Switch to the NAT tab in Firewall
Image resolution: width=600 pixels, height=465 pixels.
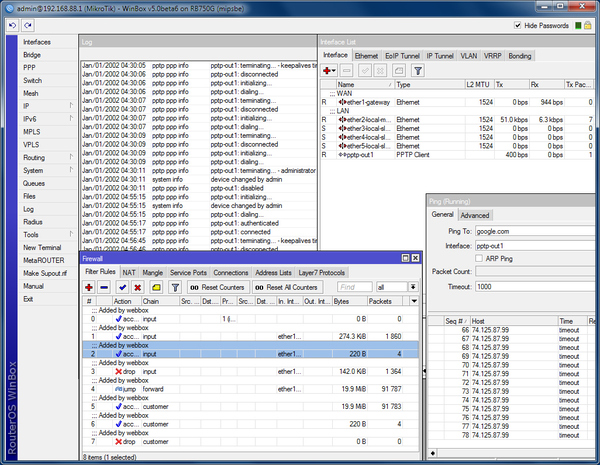click(129, 272)
